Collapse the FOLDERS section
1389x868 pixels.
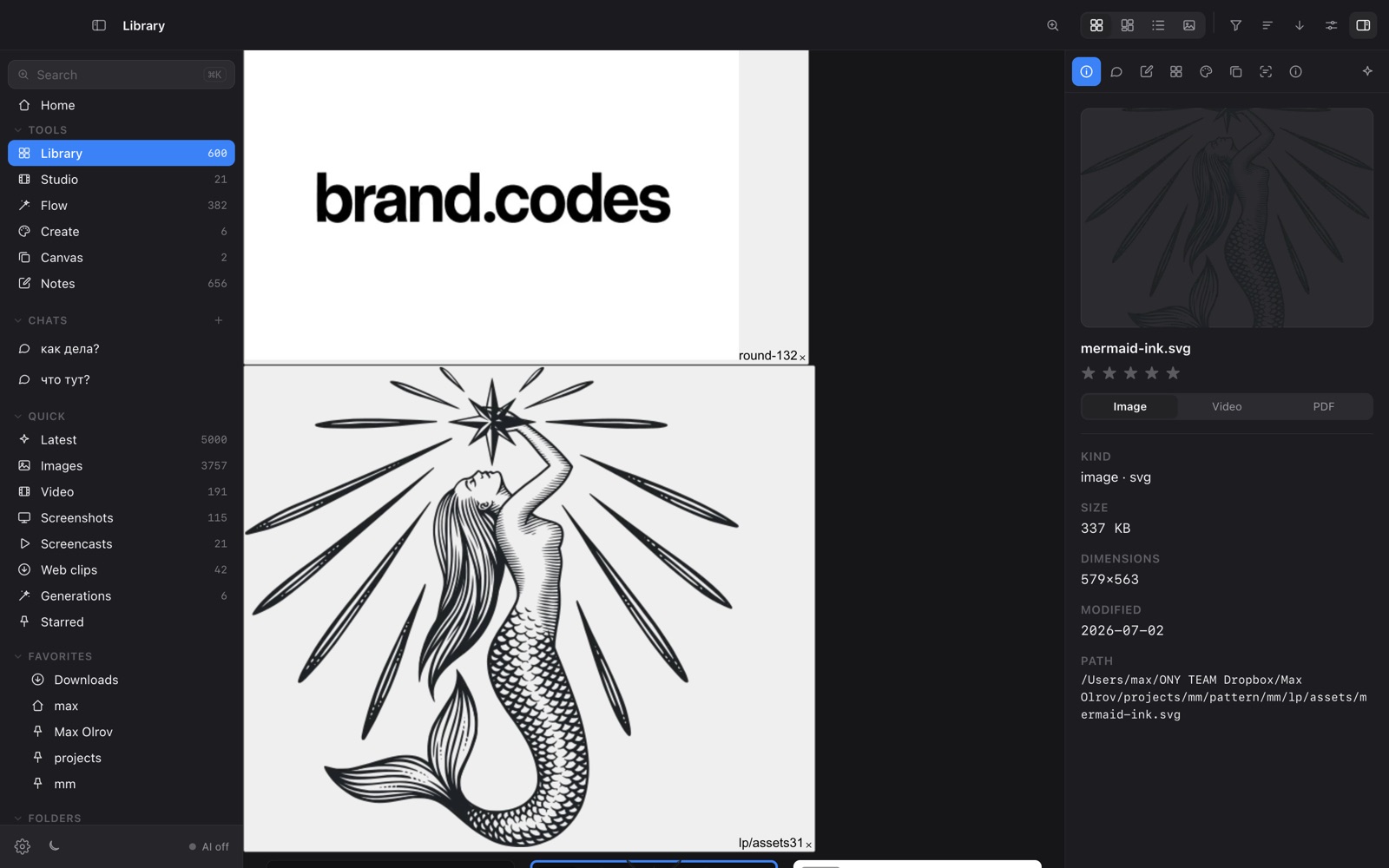[47, 818]
